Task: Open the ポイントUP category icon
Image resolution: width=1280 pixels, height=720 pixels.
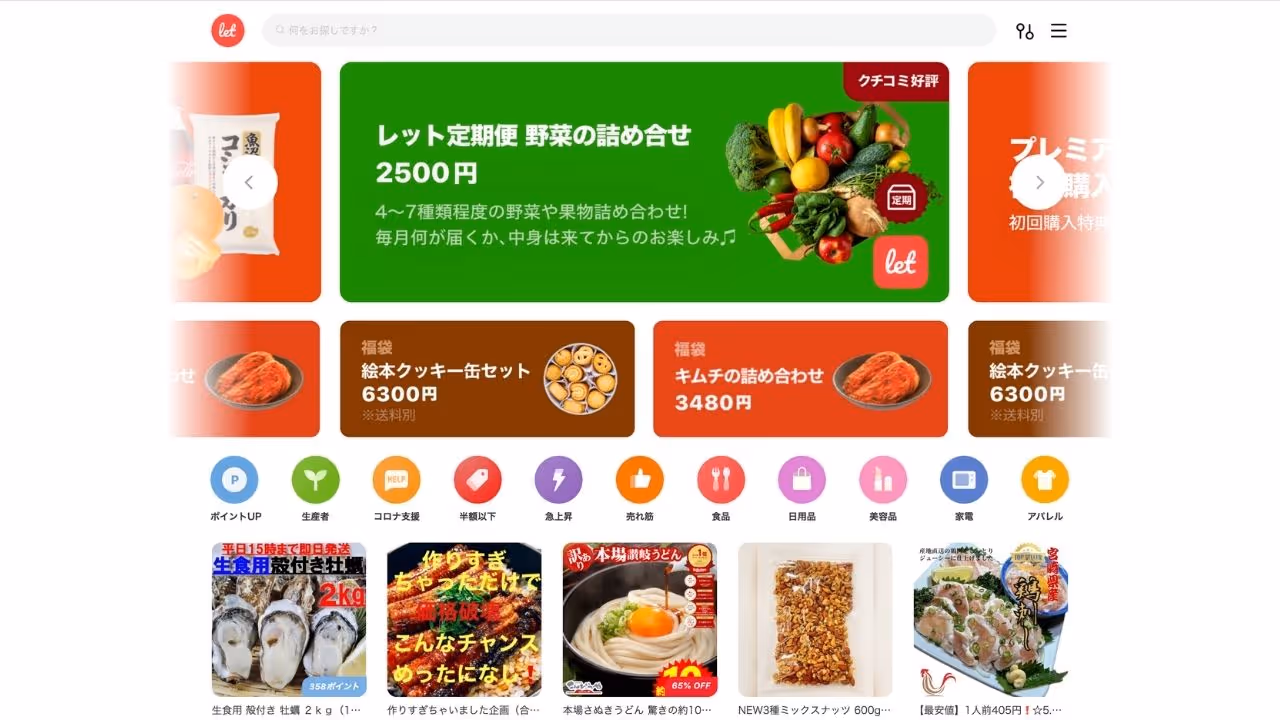Action: (234, 480)
